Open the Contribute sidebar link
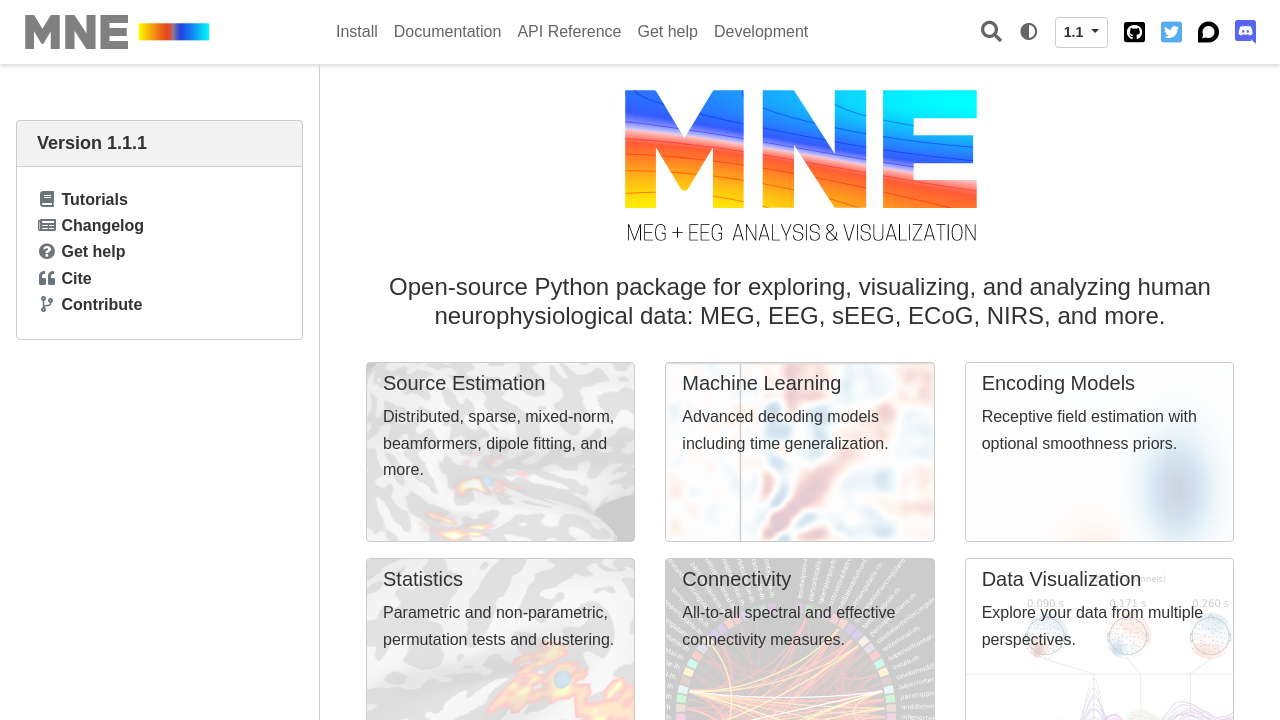1280x720 pixels. tap(102, 305)
